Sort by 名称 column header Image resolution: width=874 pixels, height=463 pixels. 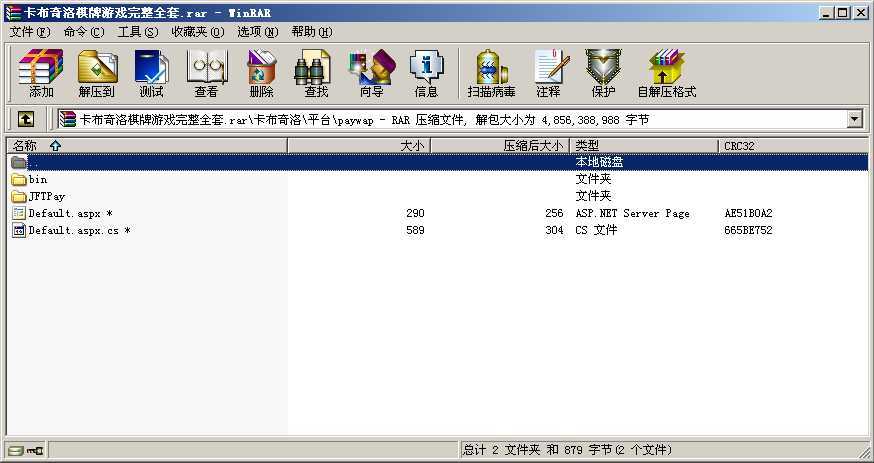click(x=147, y=146)
